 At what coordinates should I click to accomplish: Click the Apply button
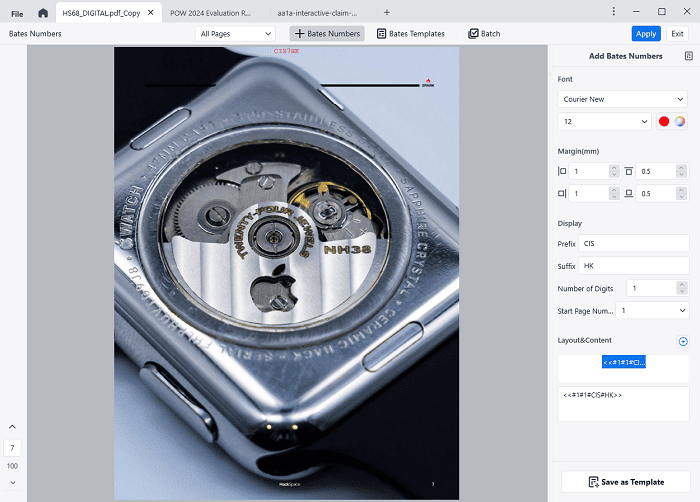tap(646, 33)
